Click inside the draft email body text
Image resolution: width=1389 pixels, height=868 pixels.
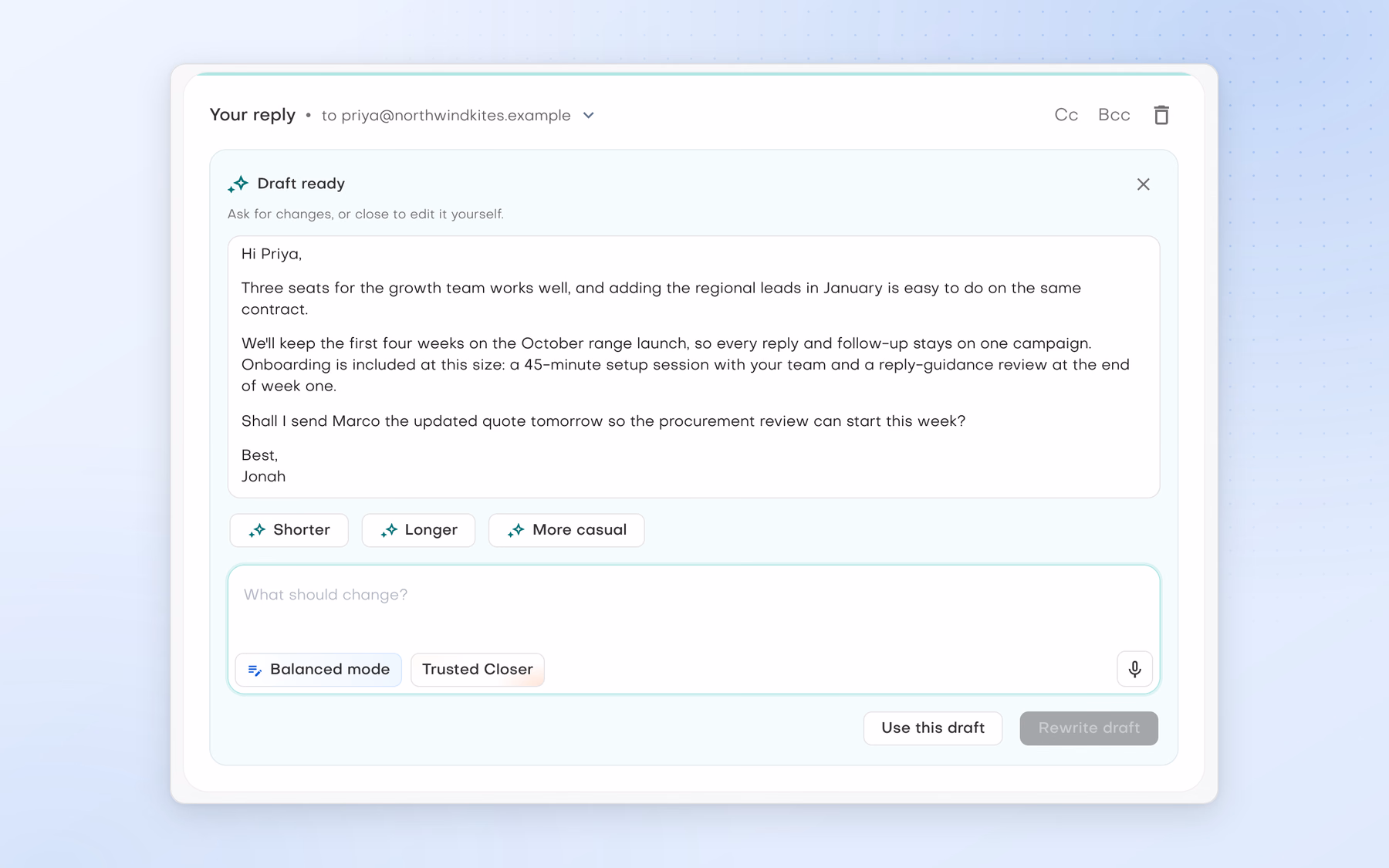click(693, 366)
